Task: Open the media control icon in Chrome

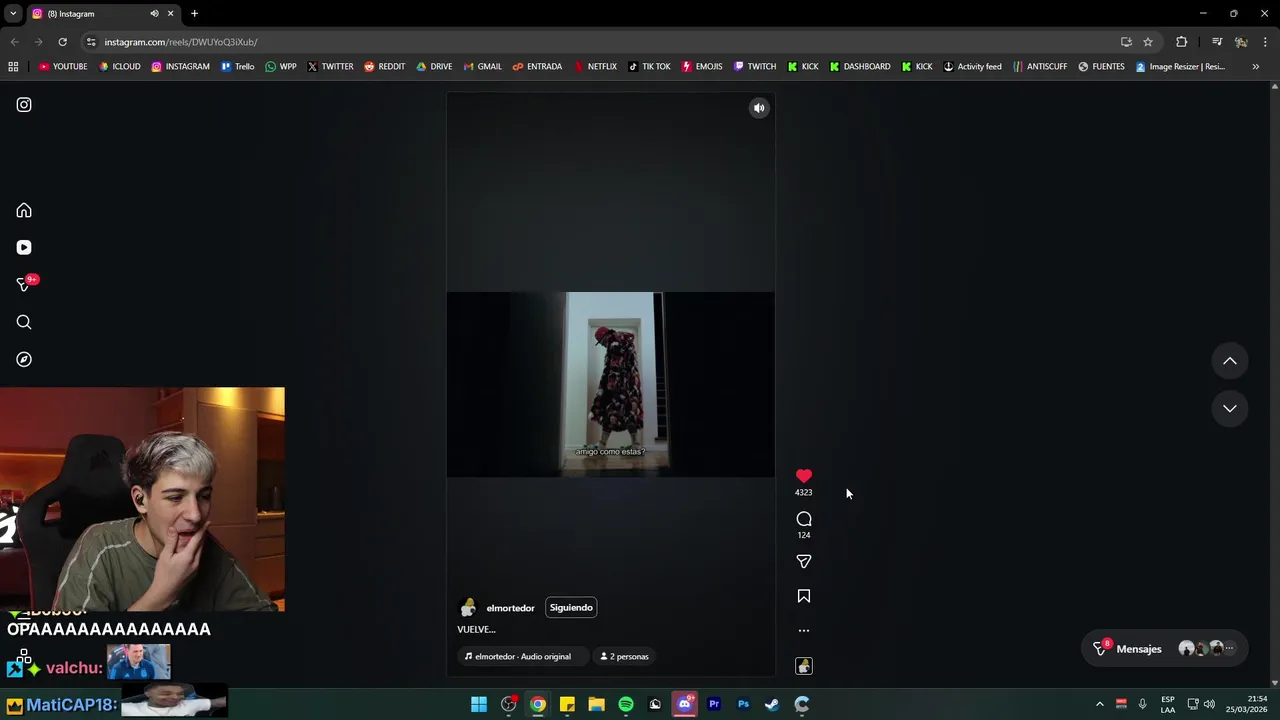Action: tap(1217, 42)
